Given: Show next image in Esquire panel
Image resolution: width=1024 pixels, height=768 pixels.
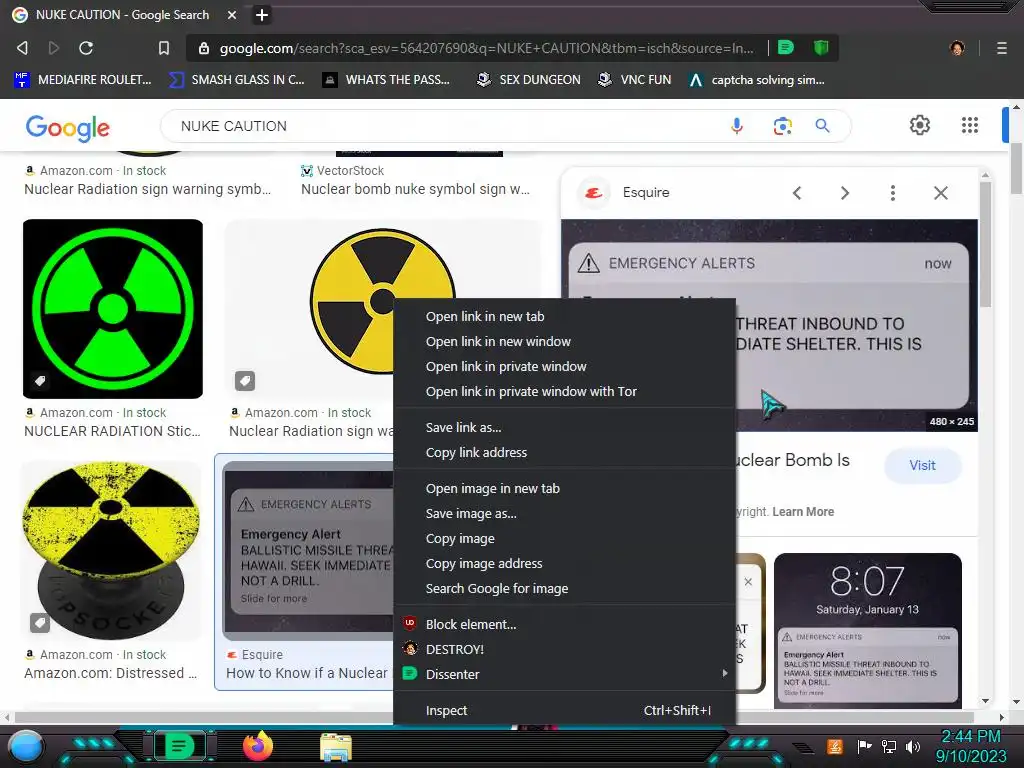Looking at the screenshot, I should pos(844,193).
